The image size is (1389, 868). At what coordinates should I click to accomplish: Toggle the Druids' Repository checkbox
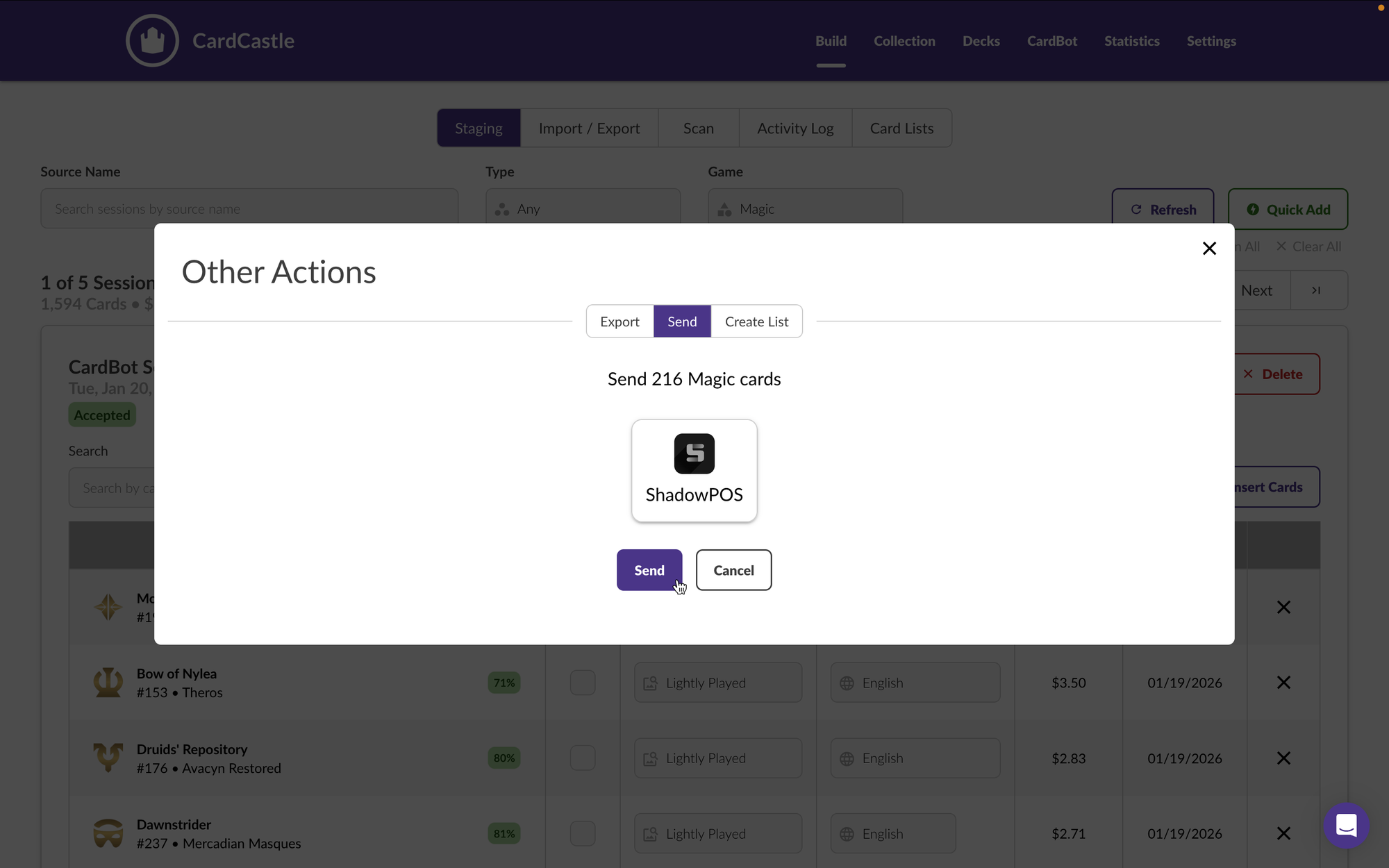click(583, 758)
